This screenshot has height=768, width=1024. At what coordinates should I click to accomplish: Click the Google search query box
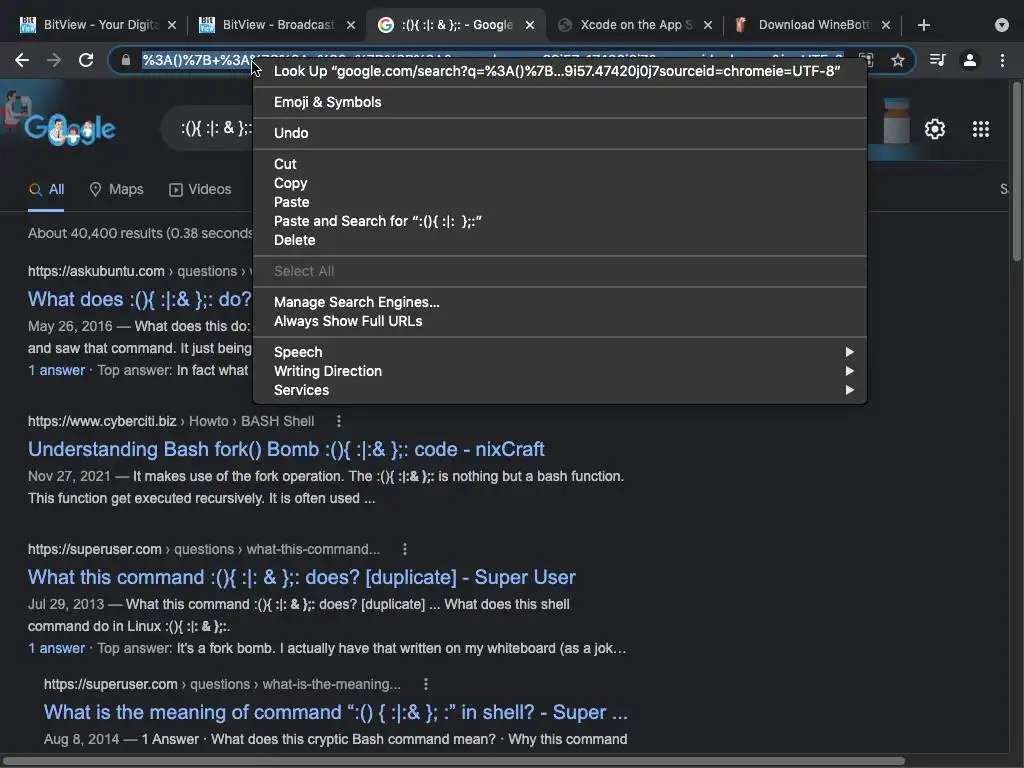(208, 128)
